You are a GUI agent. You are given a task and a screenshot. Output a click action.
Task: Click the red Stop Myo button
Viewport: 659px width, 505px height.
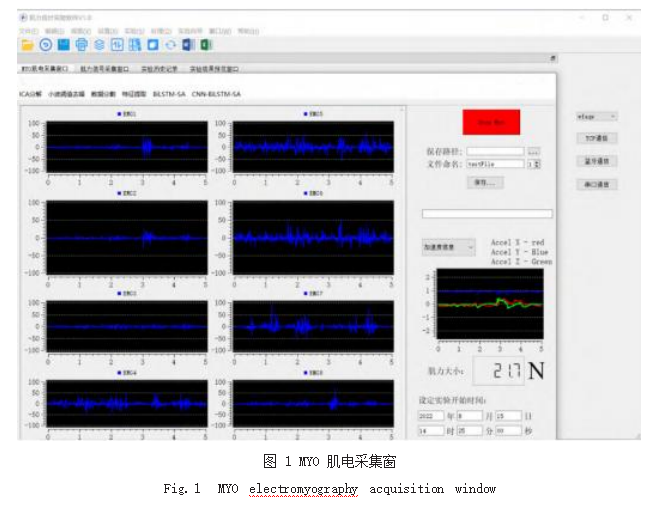pyautogui.click(x=491, y=122)
